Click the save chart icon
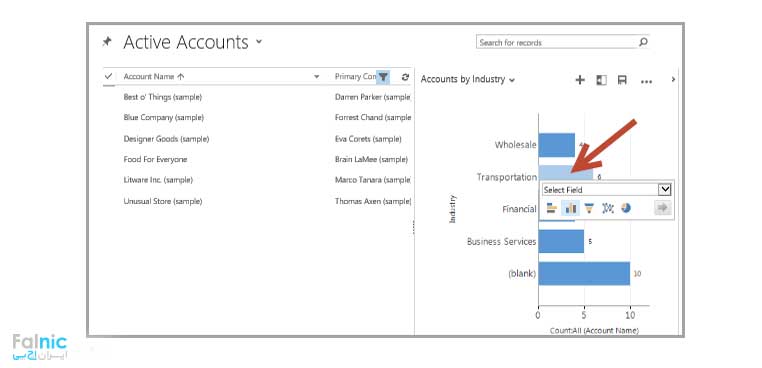Screen dimensions: 762x368 622,80
